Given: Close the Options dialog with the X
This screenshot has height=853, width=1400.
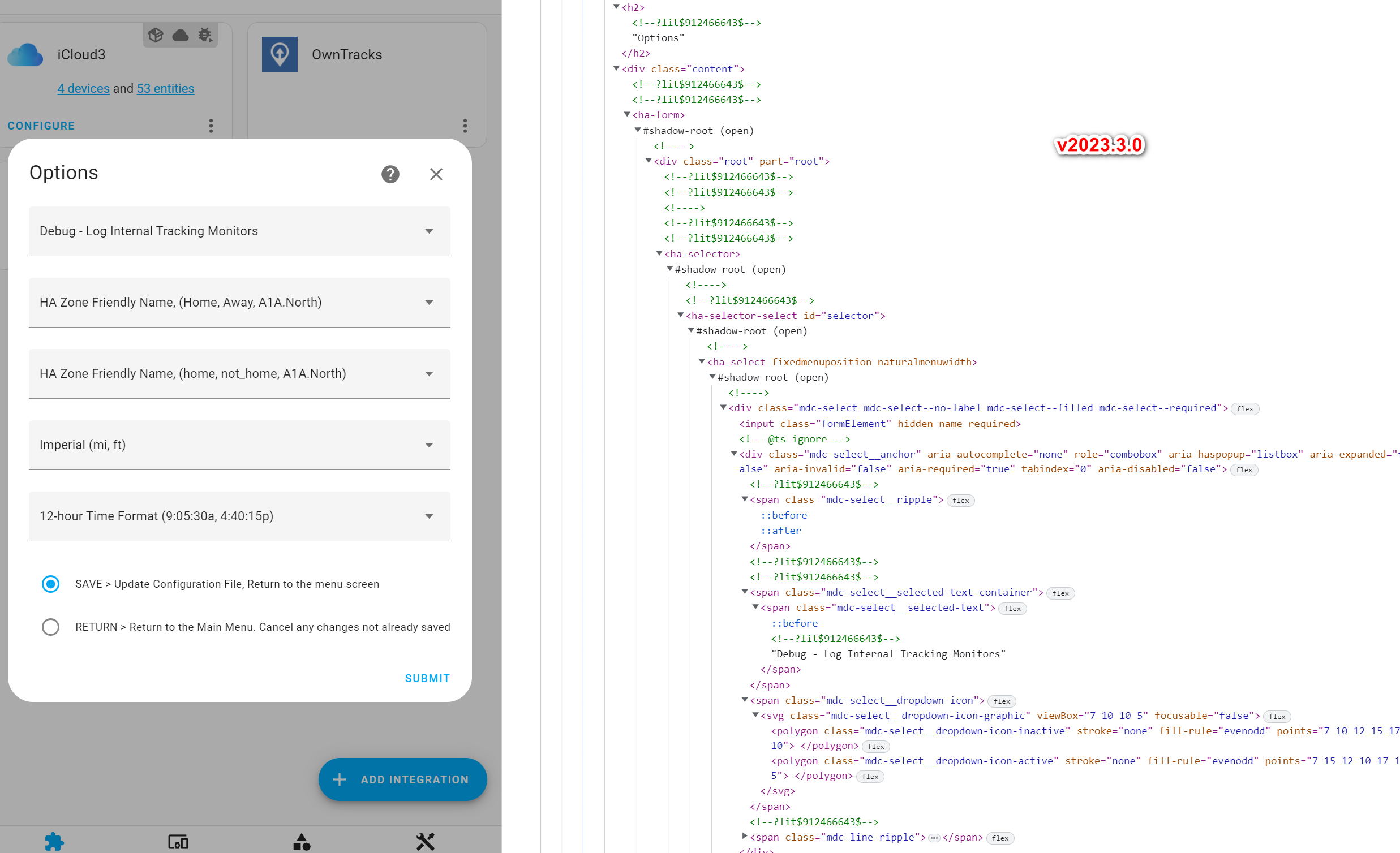Looking at the screenshot, I should 436,174.
